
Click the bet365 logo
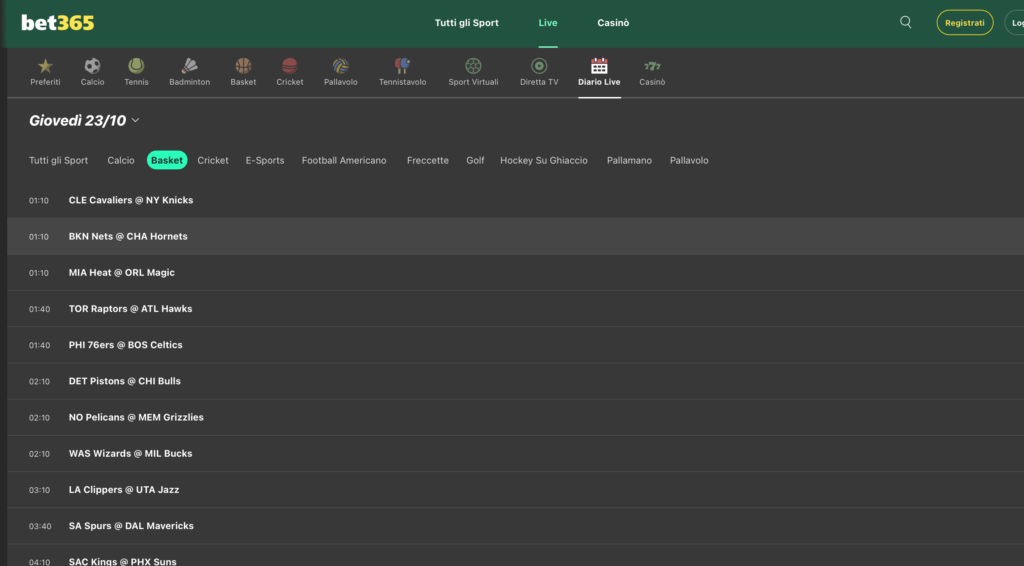pyautogui.click(x=58, y=22)
